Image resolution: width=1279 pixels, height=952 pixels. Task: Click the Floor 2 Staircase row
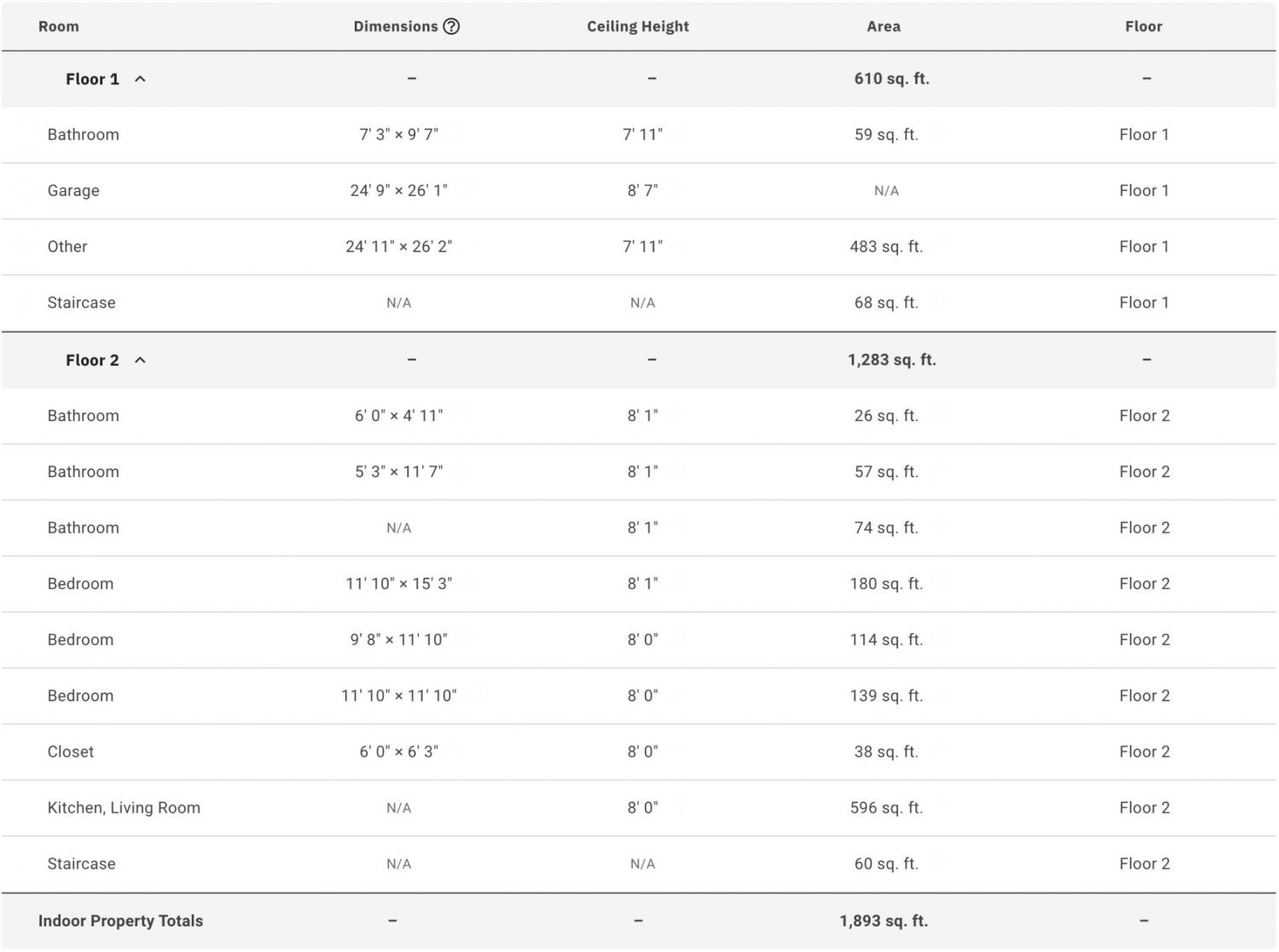pos(639,864)
